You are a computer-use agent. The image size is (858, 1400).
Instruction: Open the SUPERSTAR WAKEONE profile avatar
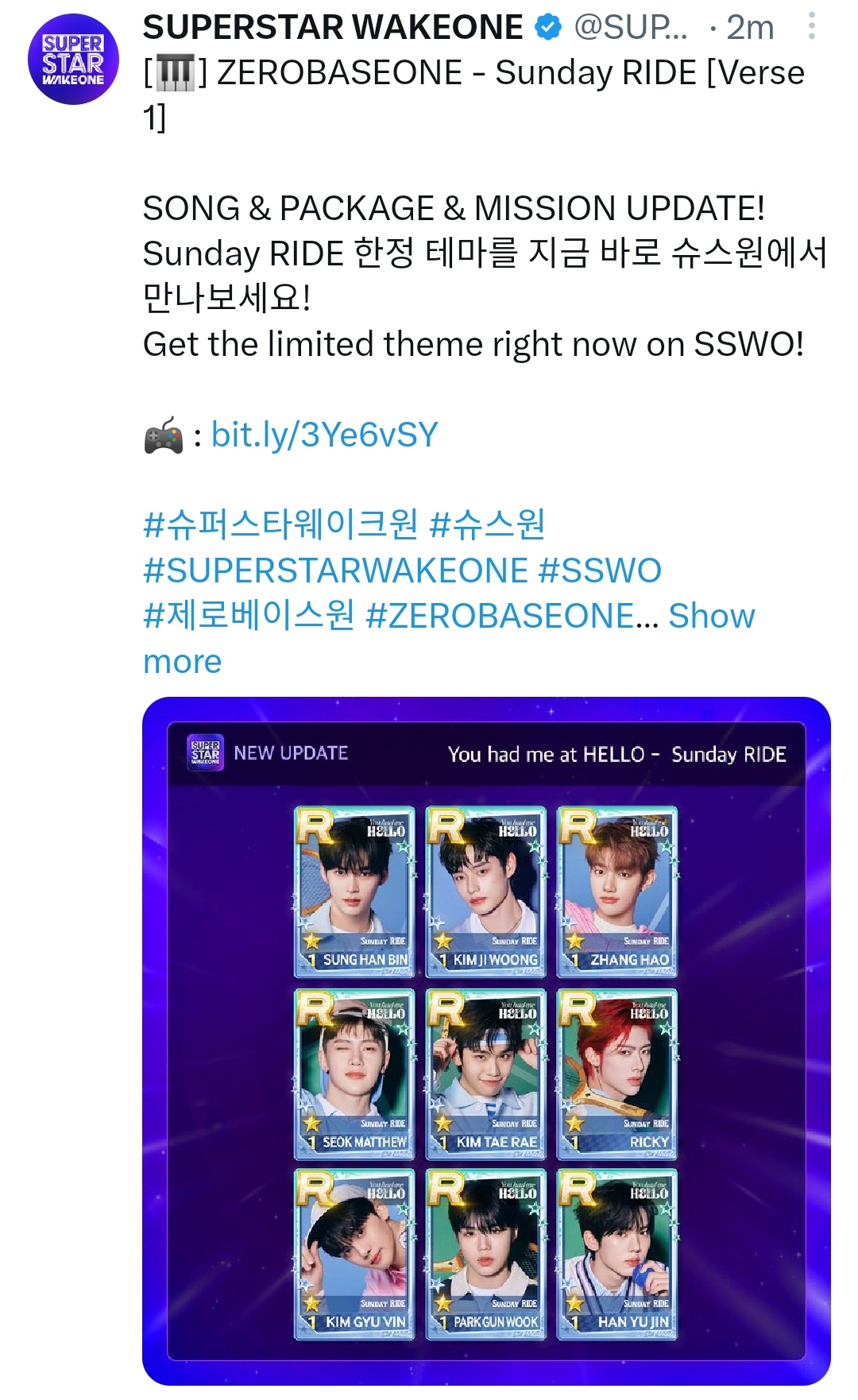click(x=73, y=60)
